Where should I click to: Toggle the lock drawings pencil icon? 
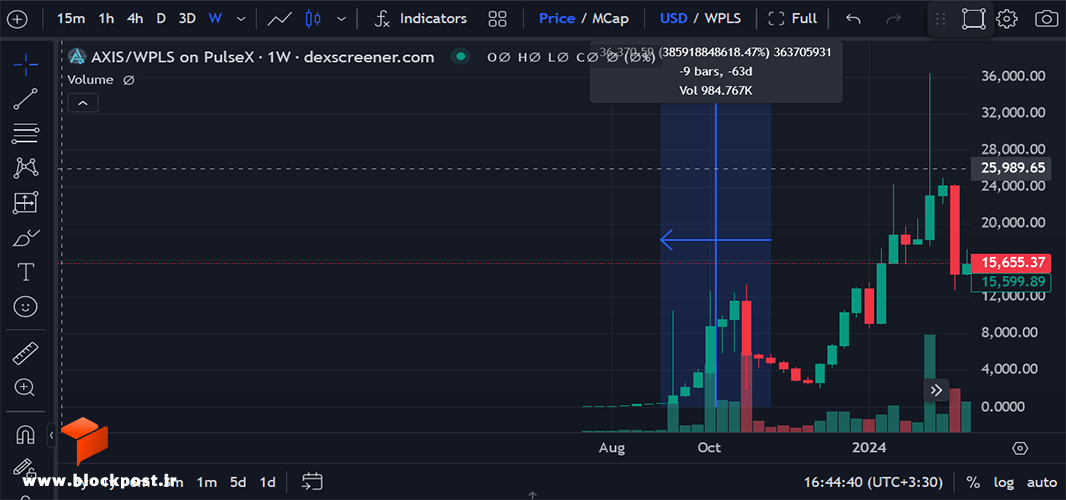[x=24, y=467]
